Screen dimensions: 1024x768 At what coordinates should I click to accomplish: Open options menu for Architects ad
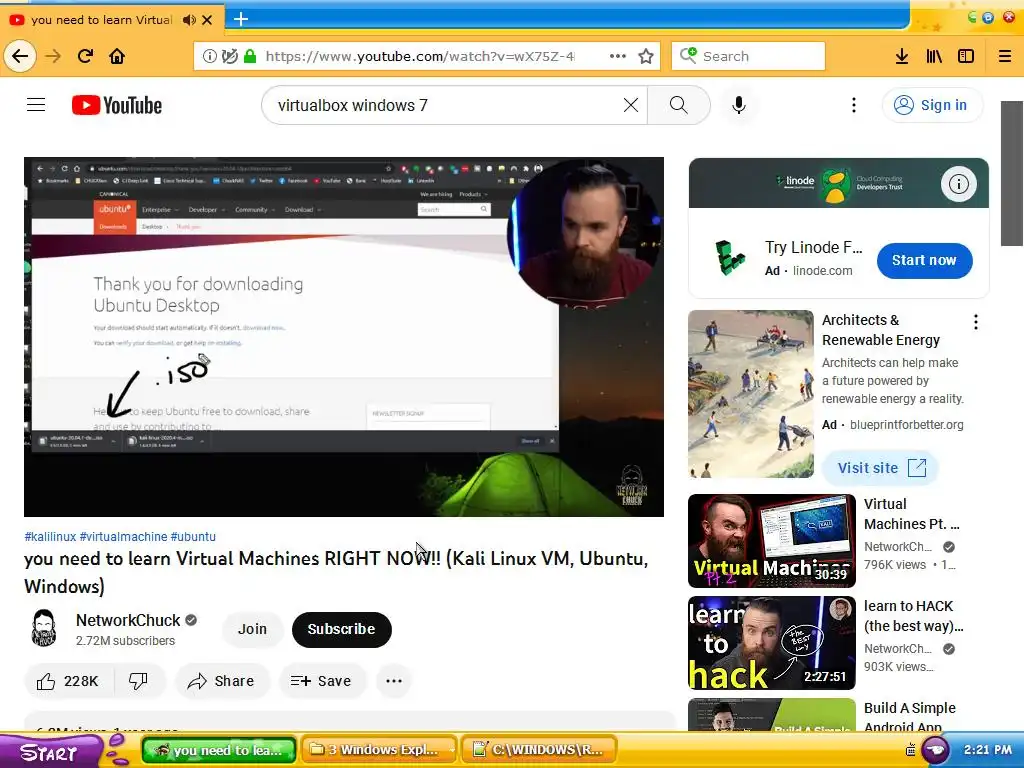(x=976, y=321)
